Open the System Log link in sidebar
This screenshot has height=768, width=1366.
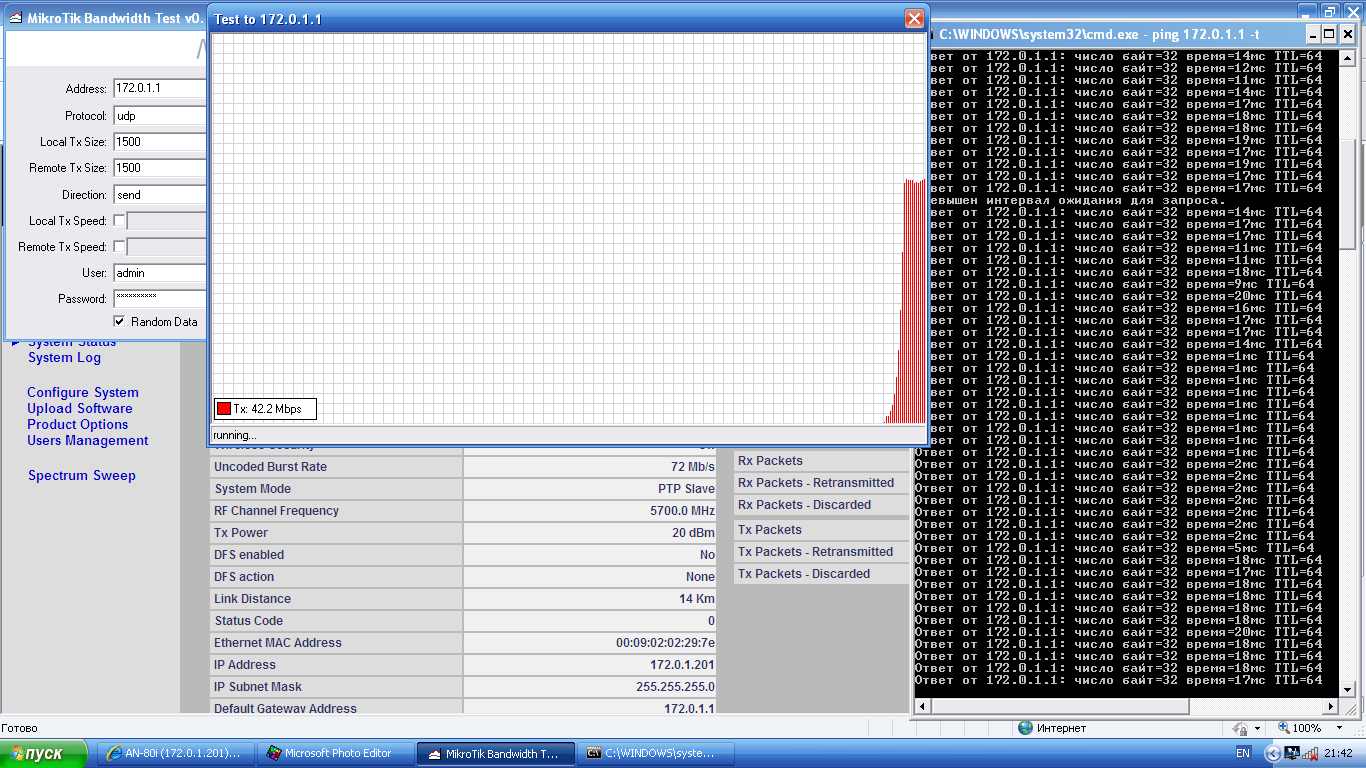(x=64, y=358)
